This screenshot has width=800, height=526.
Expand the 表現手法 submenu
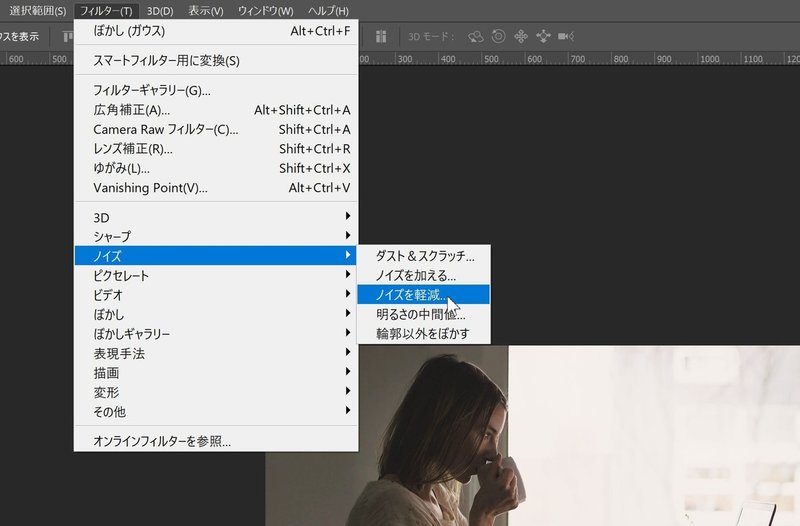coord(216,353)
